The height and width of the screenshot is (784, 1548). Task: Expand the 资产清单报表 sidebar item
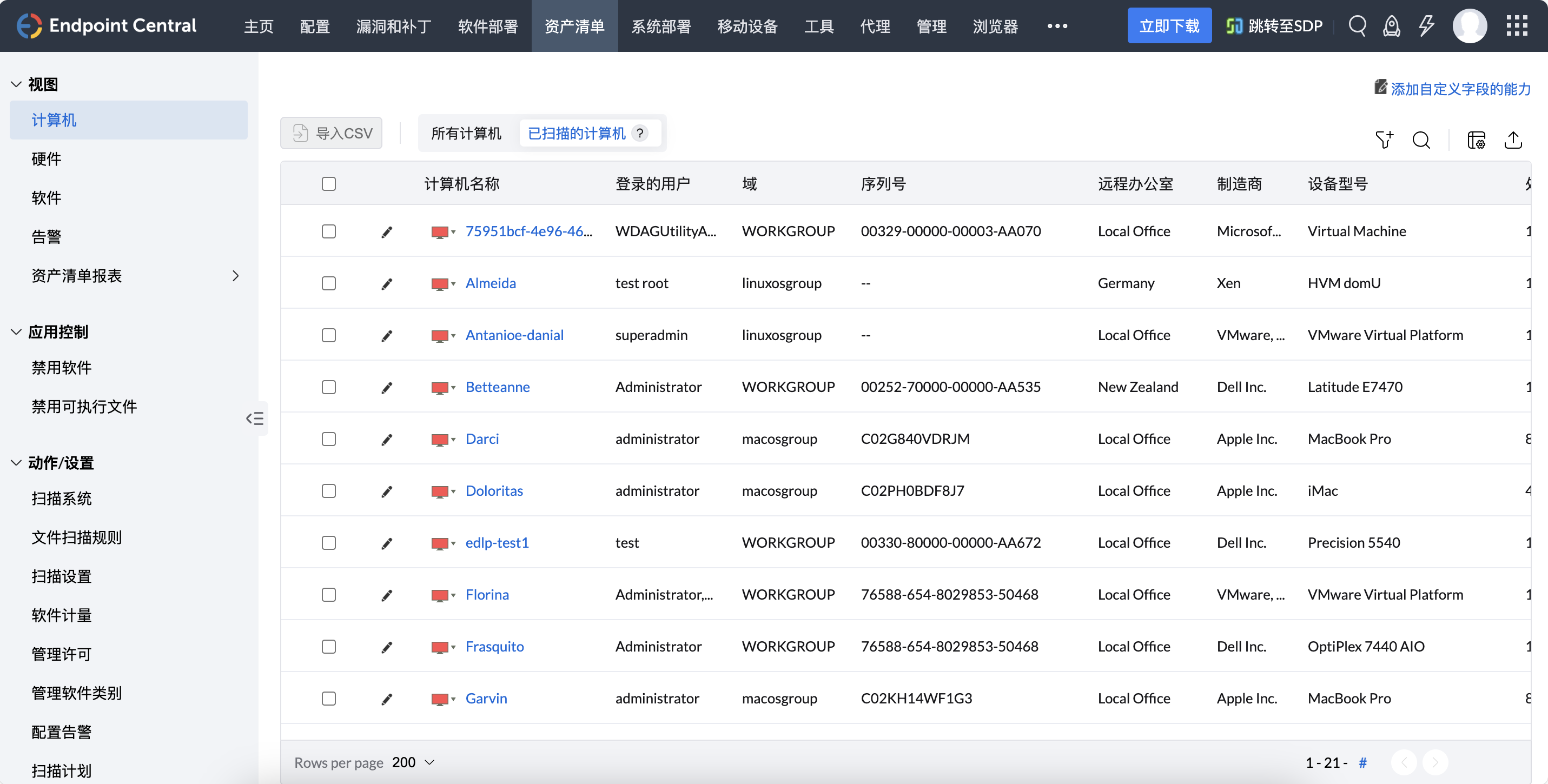(236, 276)
